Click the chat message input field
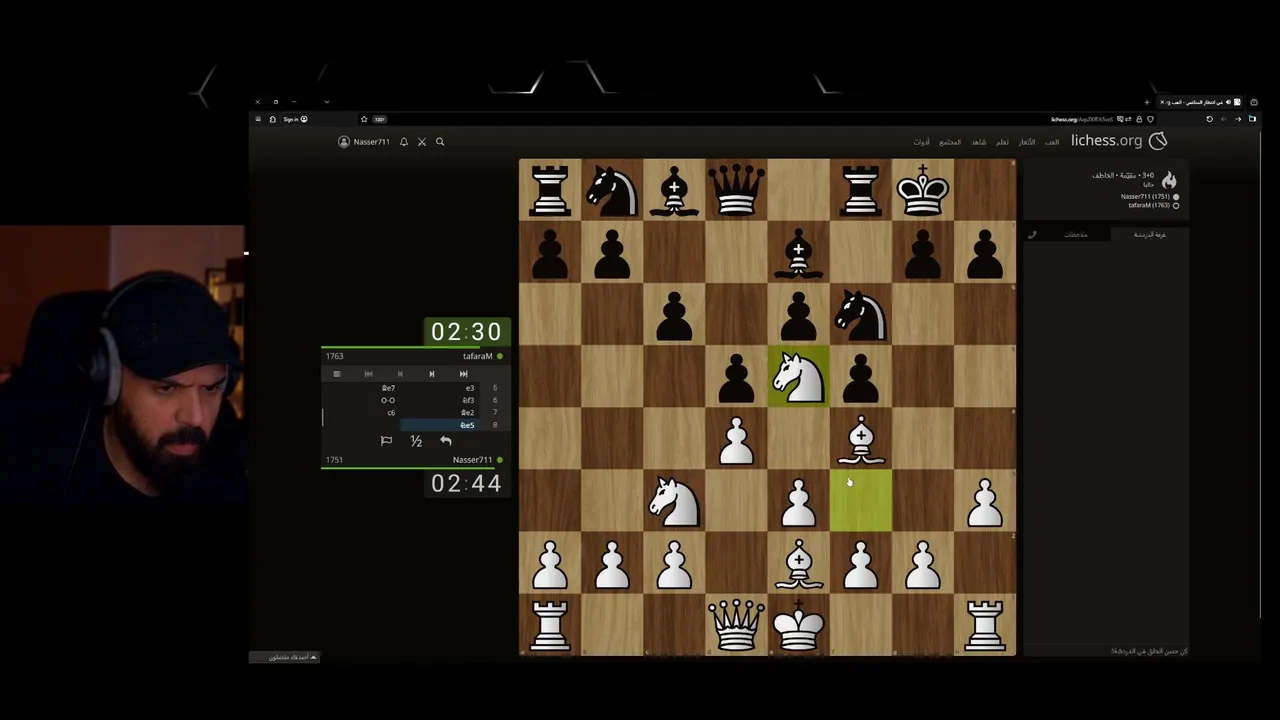Screen dimensions: 1280x720 1106,651
